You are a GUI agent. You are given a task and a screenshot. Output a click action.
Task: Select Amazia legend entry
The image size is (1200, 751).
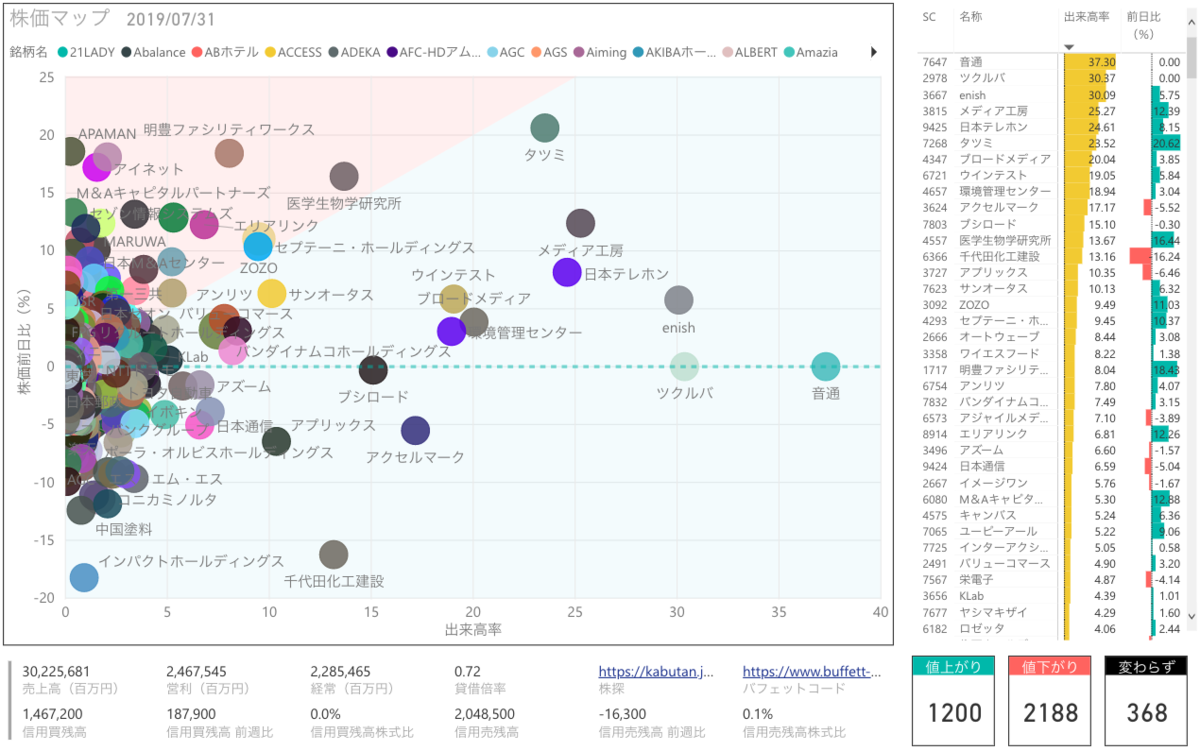(x=812, y=52)
